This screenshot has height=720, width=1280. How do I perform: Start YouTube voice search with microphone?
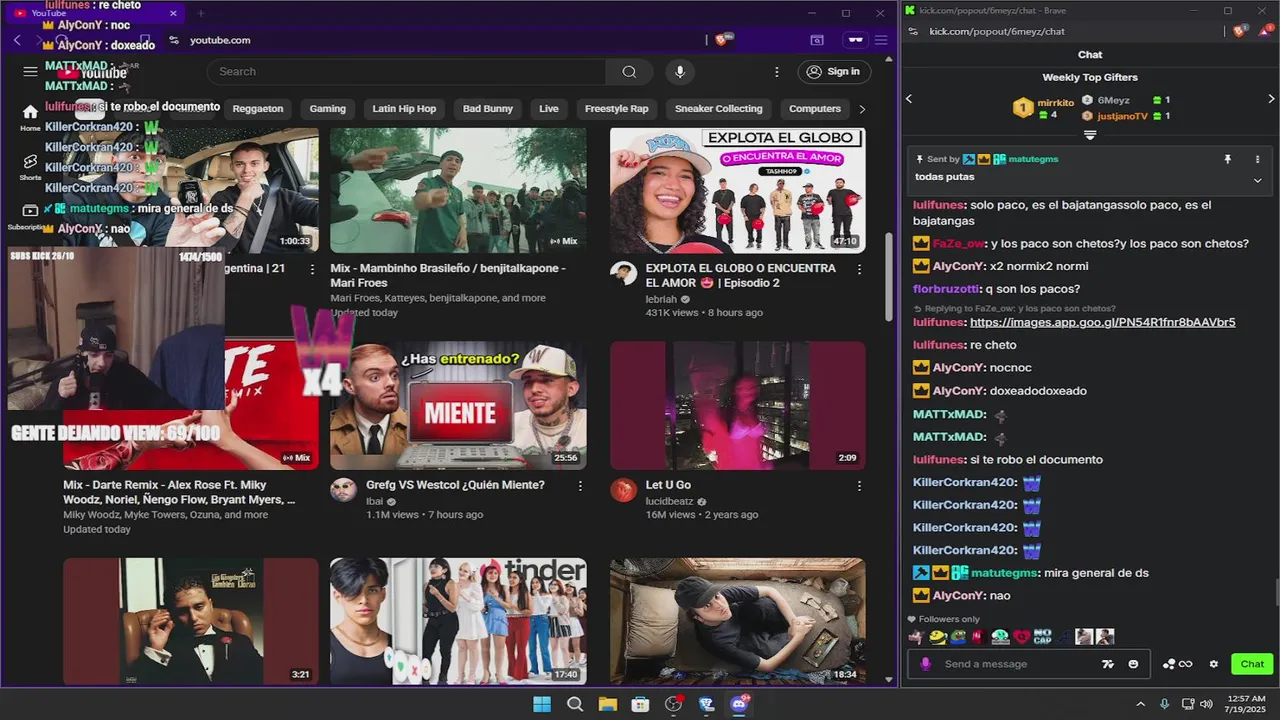[680, 71]
